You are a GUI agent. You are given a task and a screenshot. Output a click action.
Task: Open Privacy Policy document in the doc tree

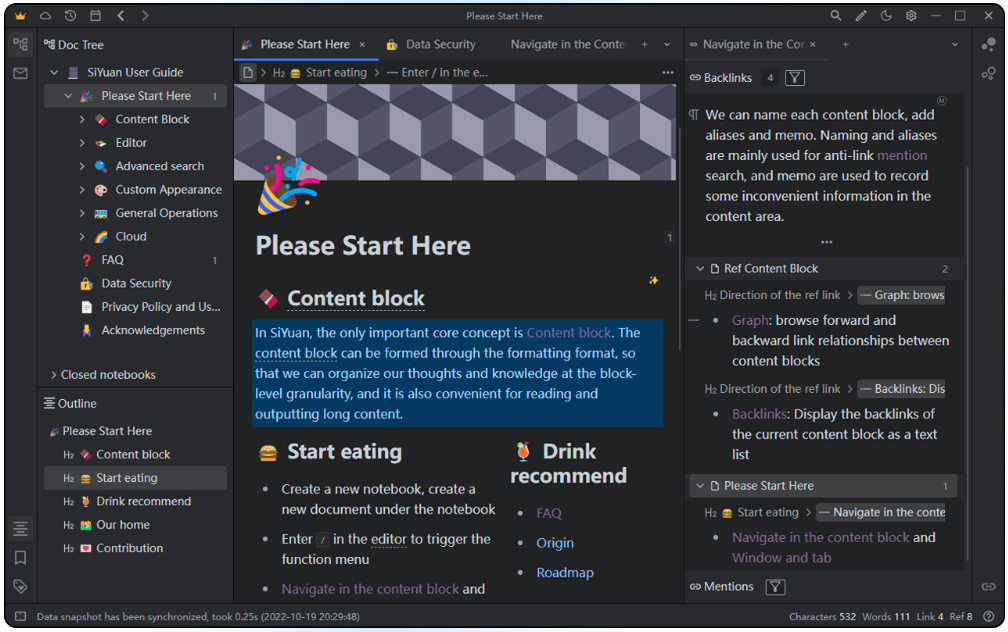tap(161, 307)
